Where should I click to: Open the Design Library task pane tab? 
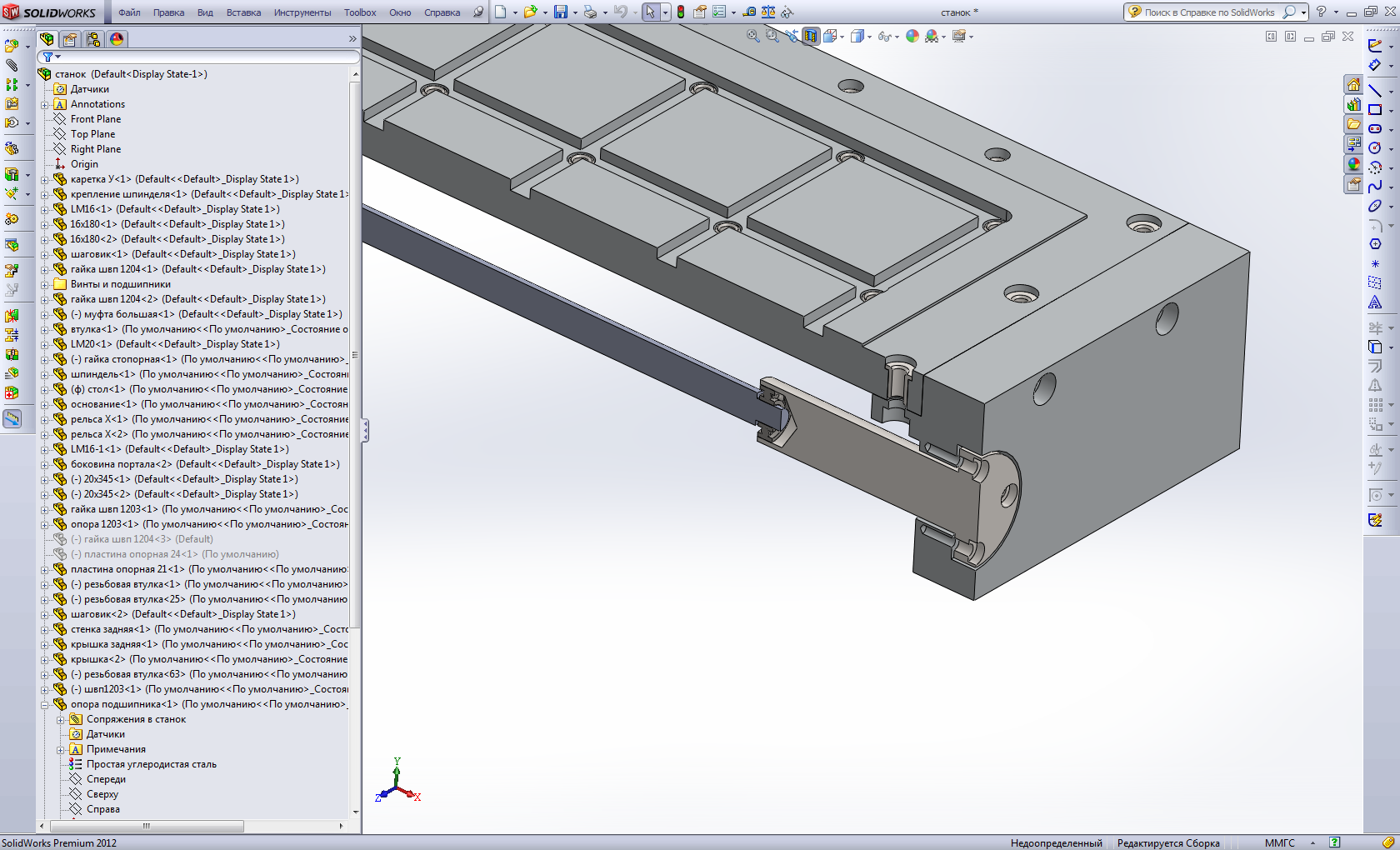(1353, 105)
